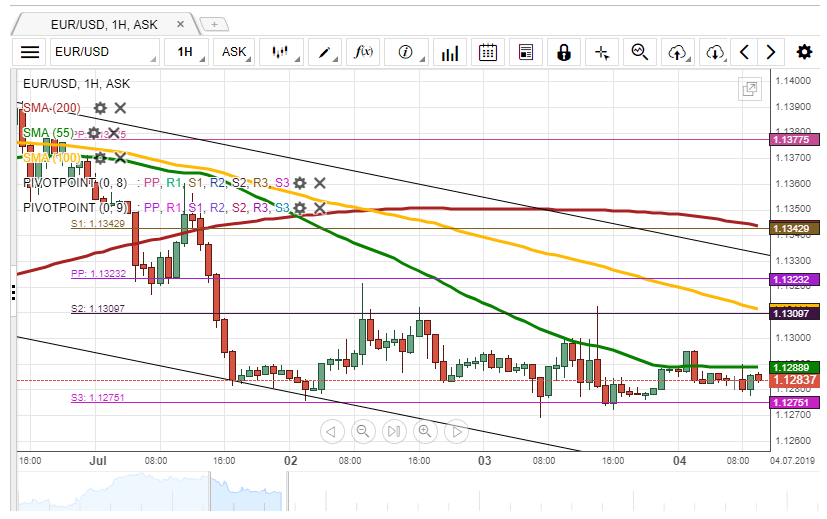Image resolution: width=827 pixels, height=519 pixels.
Task: Click the PP: 1.13232 pivot label
Action: pyautogui.click(x=99, y=274)
